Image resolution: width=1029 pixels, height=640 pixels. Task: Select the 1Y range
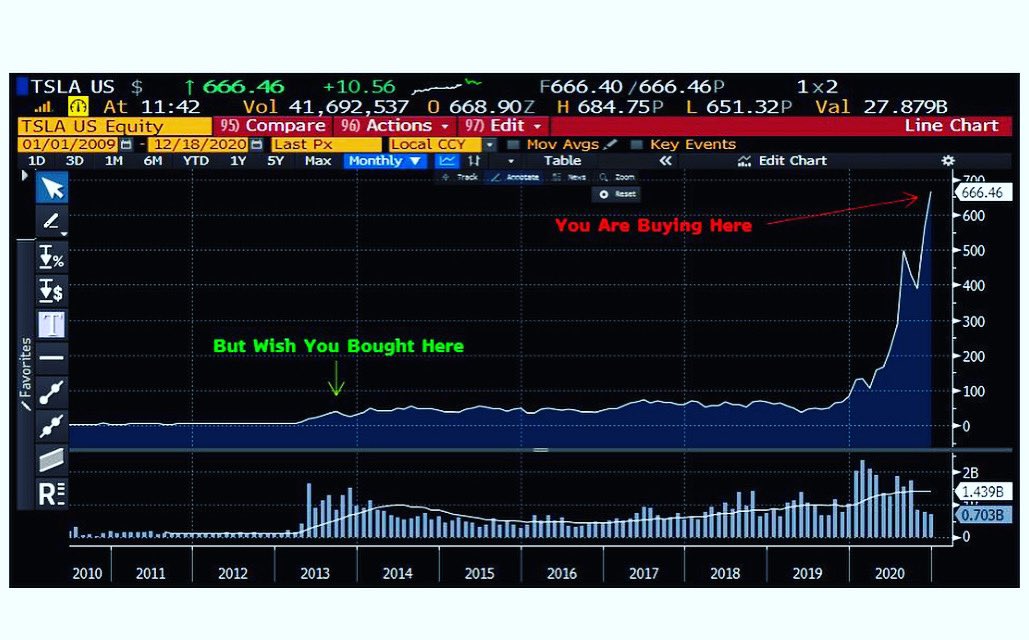[238, 161]
